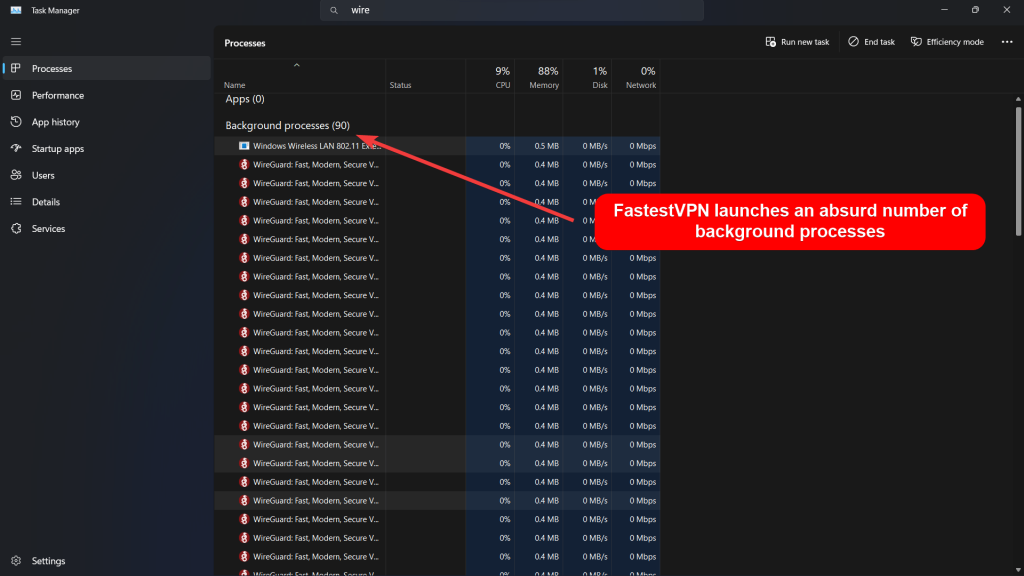This screenshot has width=1024, height=576.
Task: Open the Details page
Action: click(x=46, y=202)
